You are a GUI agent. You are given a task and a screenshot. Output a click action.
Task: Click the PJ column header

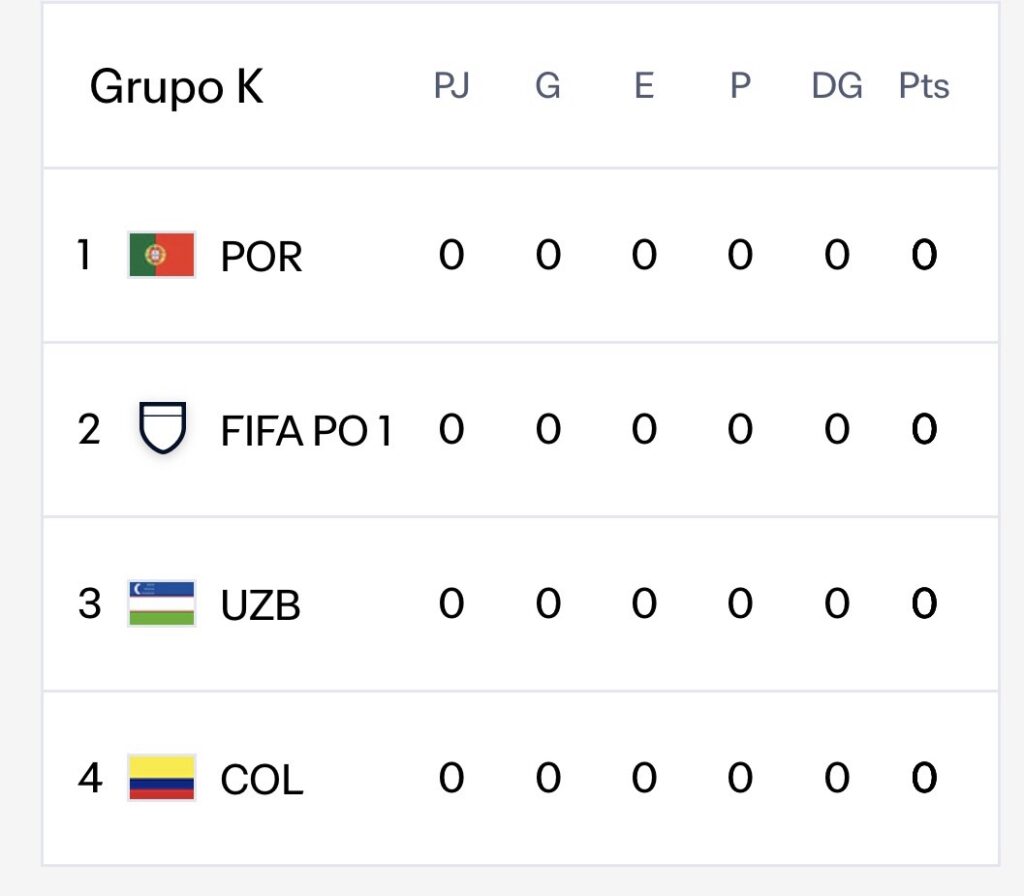[x=451, y=87]
